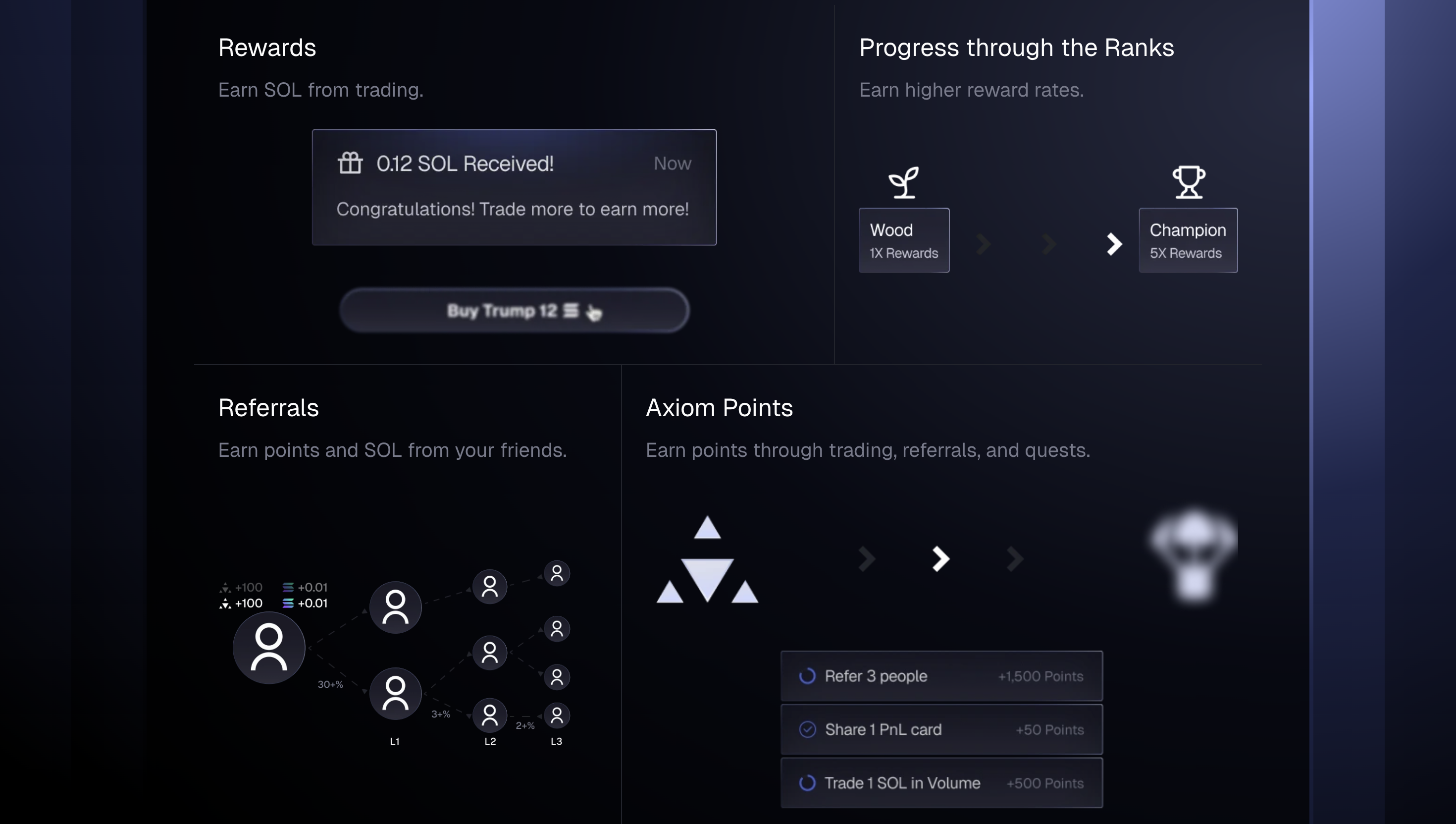Click the bright chevron in Axiom Points
This screenshot has height=824, width=1456.
940,559
